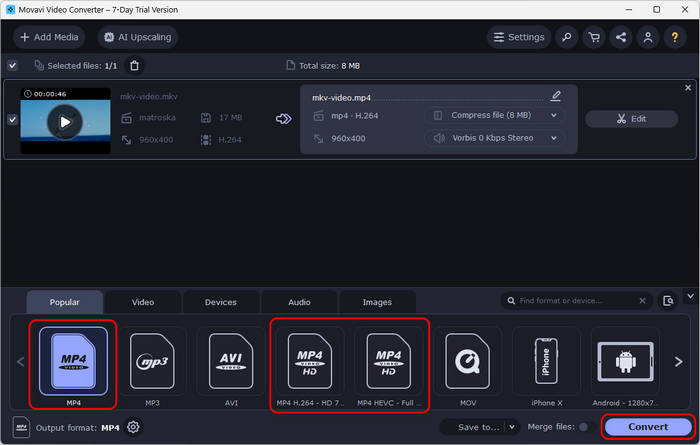Click the Total size: 8 MB label
Image resolution: width=700 pixels, height=445 pixels.
(329, 66)
